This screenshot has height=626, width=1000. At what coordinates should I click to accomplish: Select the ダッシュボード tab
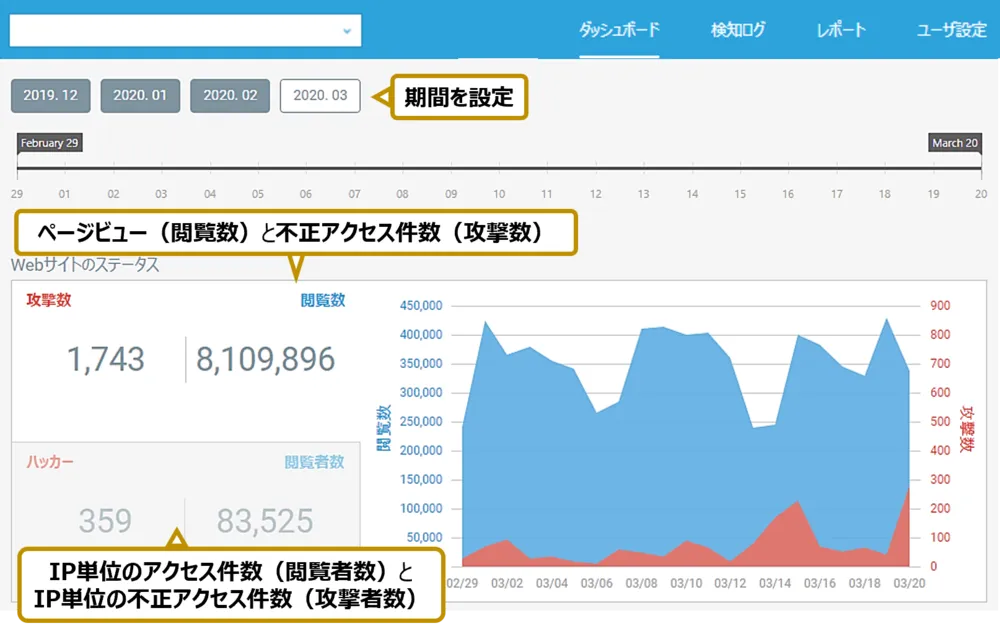pyautogui.click(x=618, y=29)
